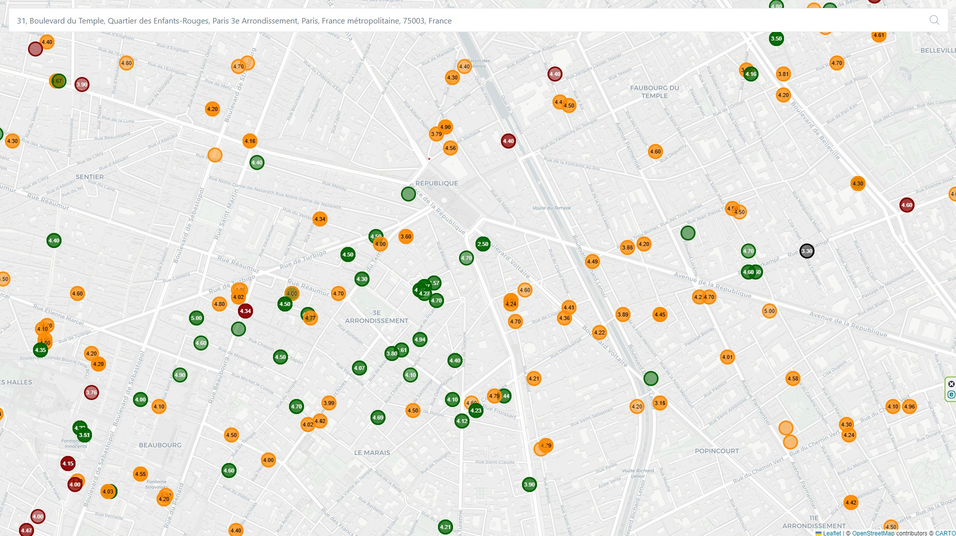The width and height of the screenshot is (956, 536).
Task: Select the orange 4.16 marker
Action: pyautogui.click(x=249, y=141)
